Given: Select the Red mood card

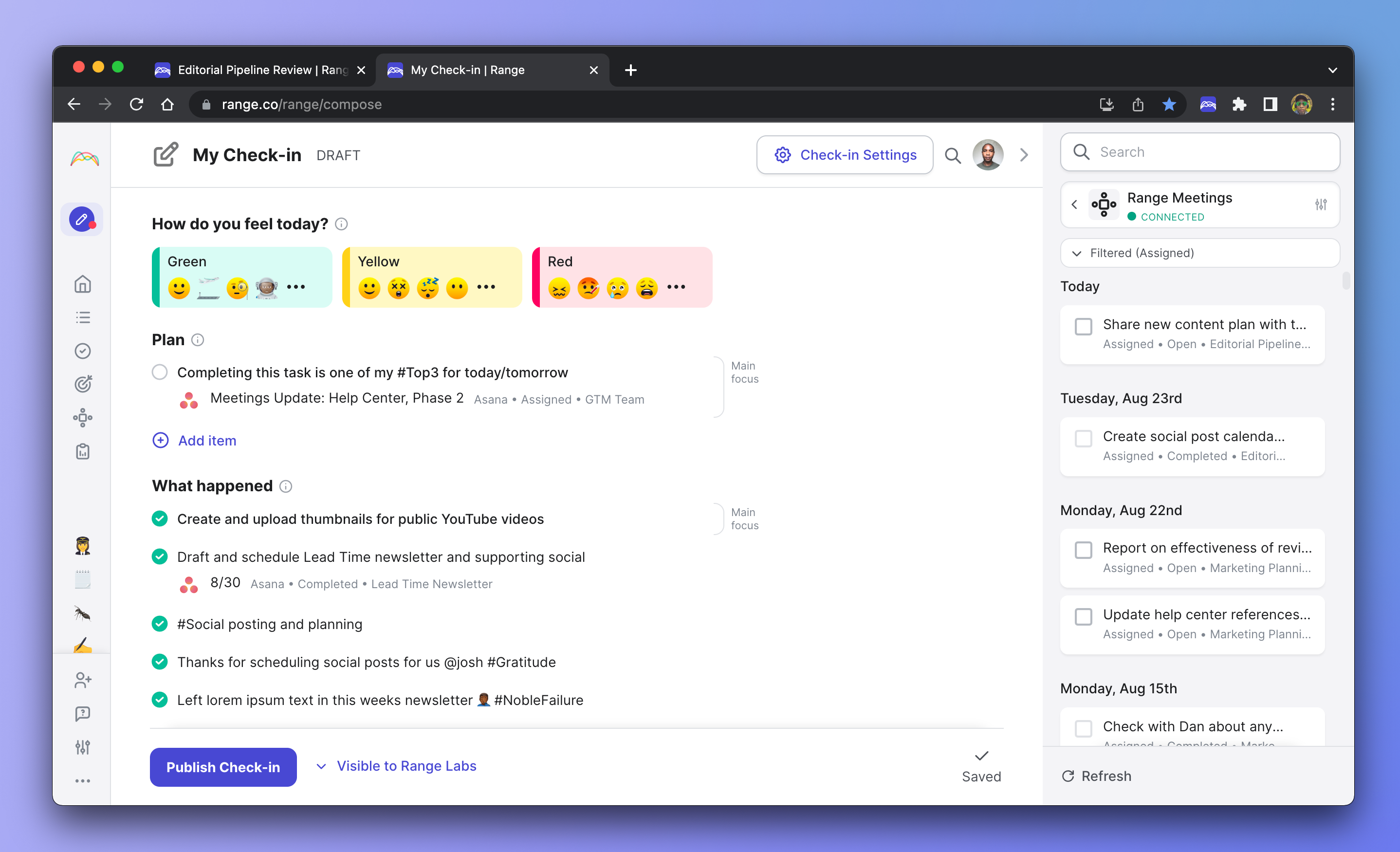Looking at the screenshot, I should (622, 278).
